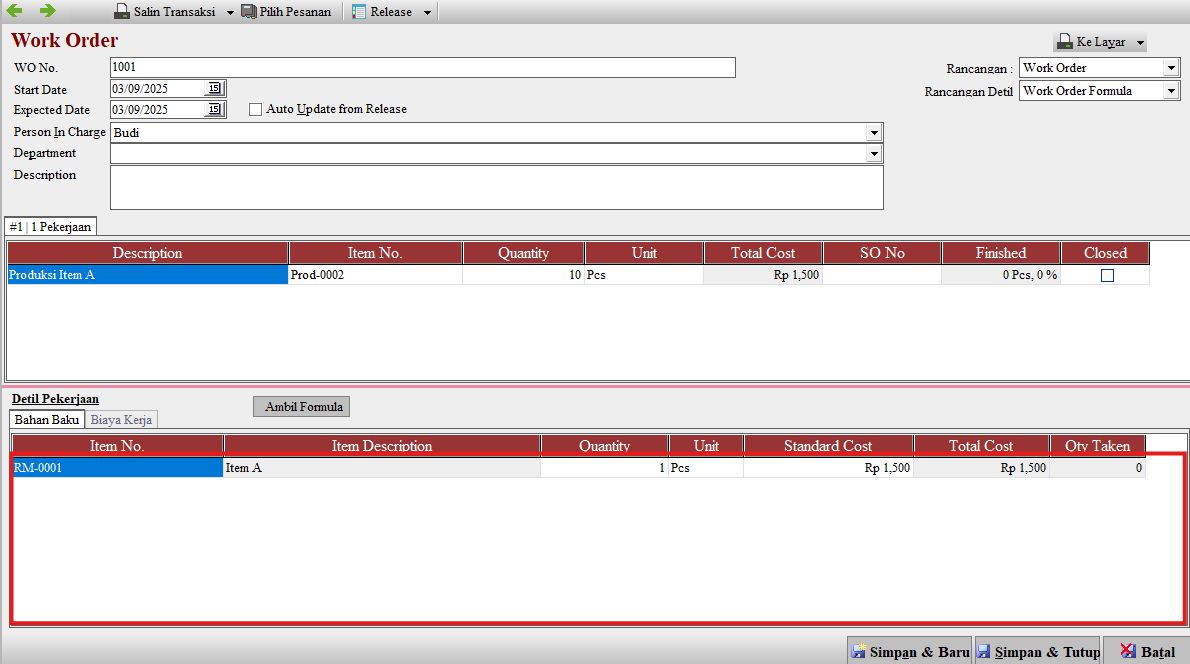Open the Start Date calendar picker
Viewport: 1190px width, 664px height.
pos(215,89)
